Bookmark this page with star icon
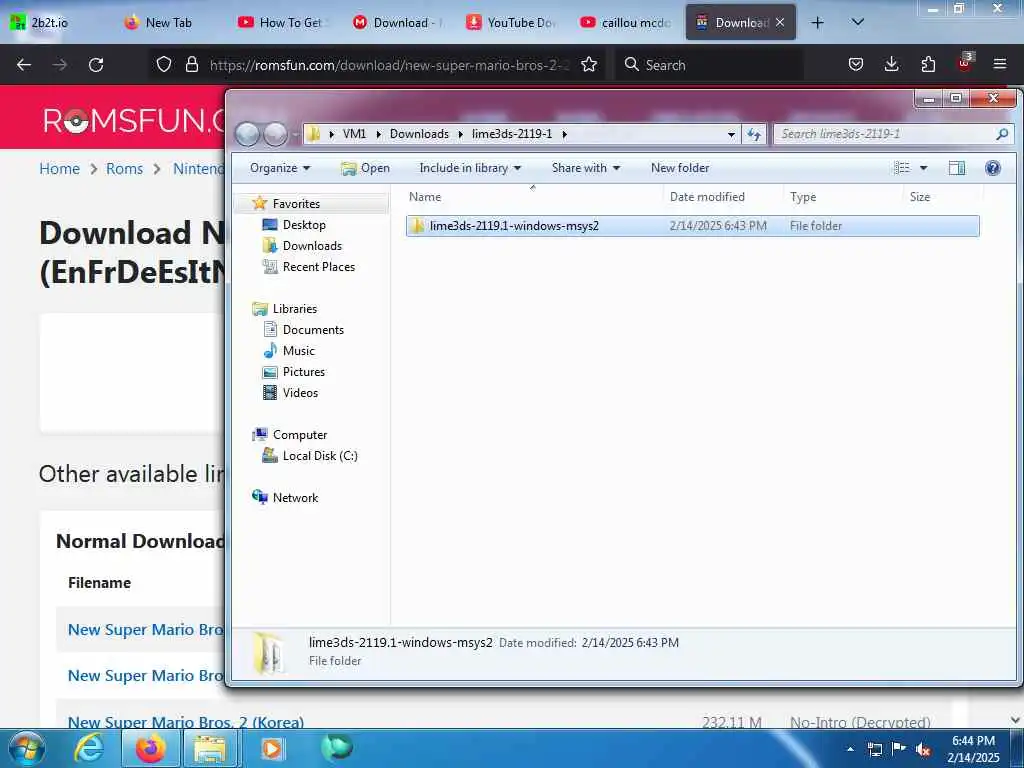 (x=589, y=65)
